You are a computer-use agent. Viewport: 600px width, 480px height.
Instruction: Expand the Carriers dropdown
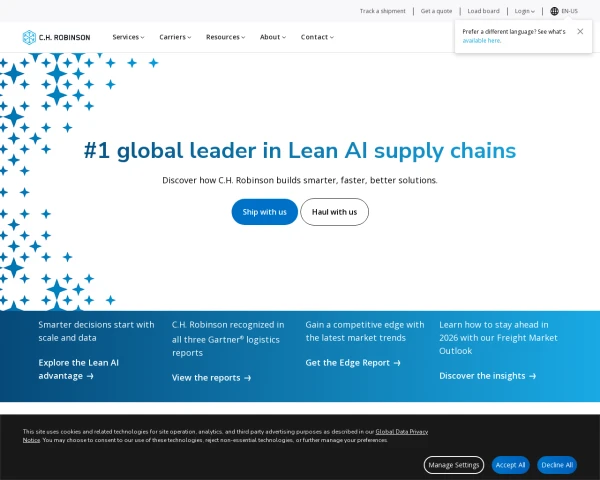[x=175, y=37]
